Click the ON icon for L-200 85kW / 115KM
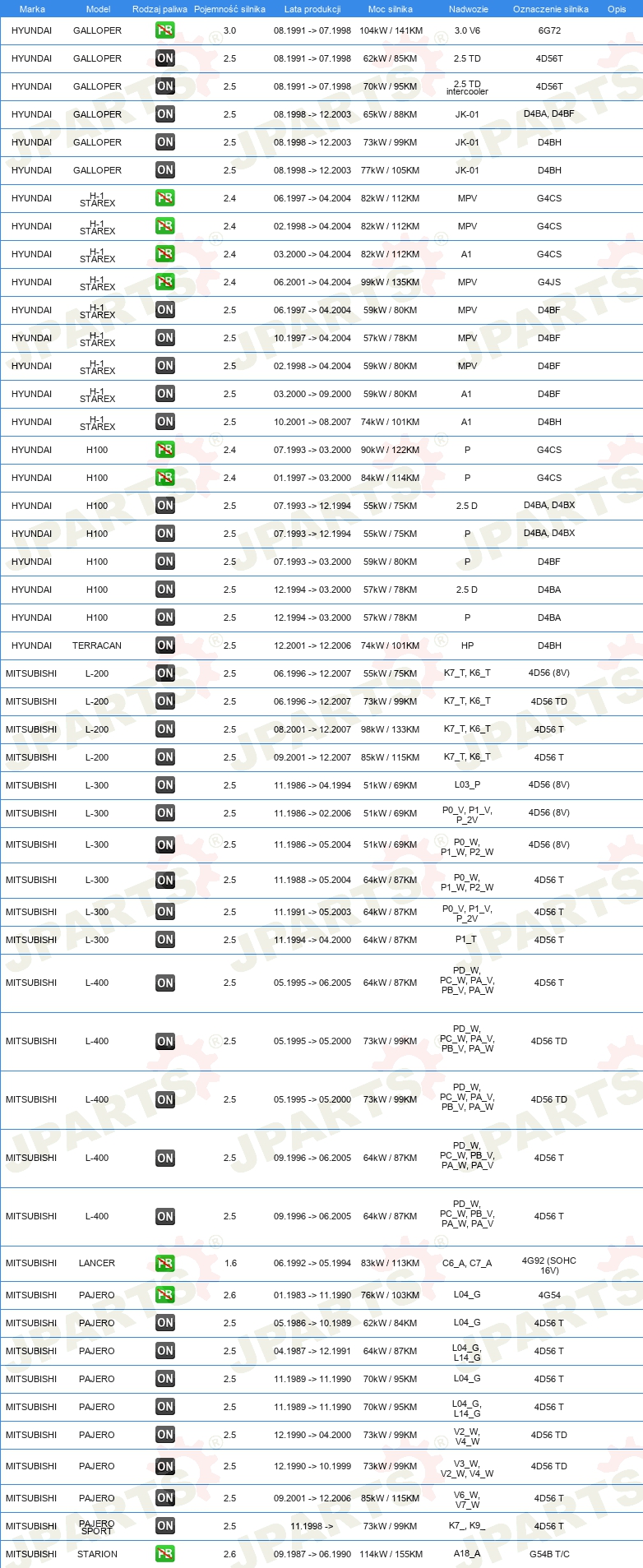 [x=165, y=757]
